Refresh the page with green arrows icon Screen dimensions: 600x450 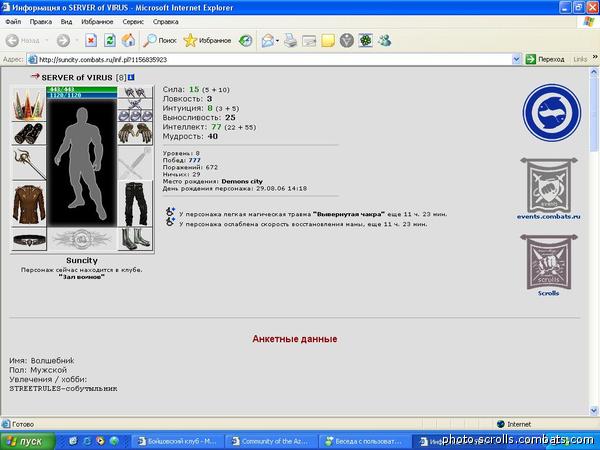click(x=110, y=40)
